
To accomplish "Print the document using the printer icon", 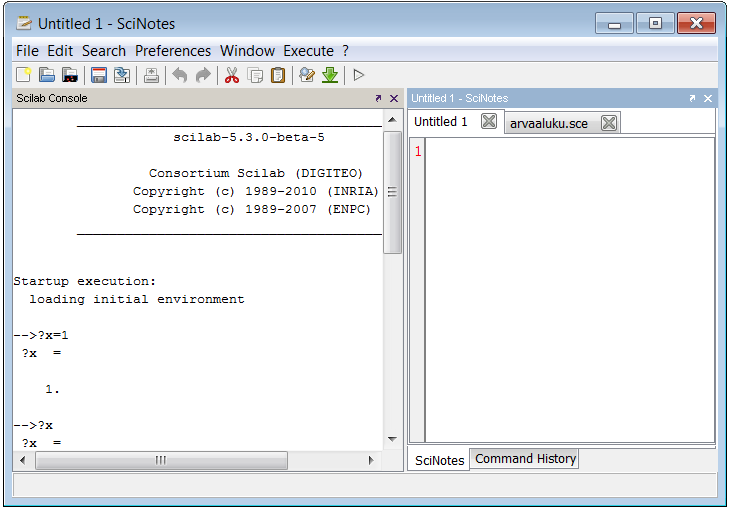I will 151,75.
